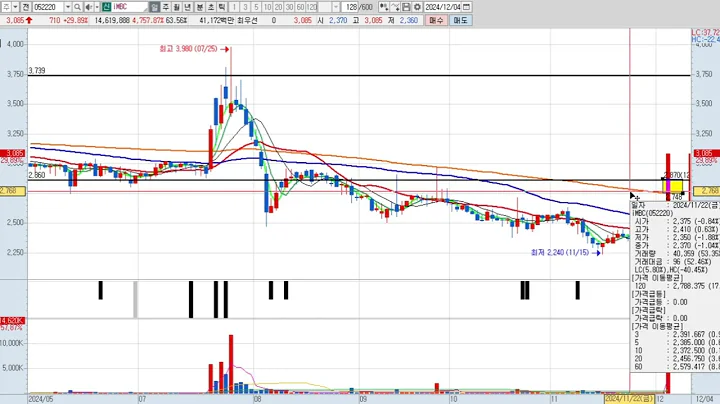This screenshot has height=404, width=720.
Task: Click the 매수 buy button
Action: (x=436, y=20)
